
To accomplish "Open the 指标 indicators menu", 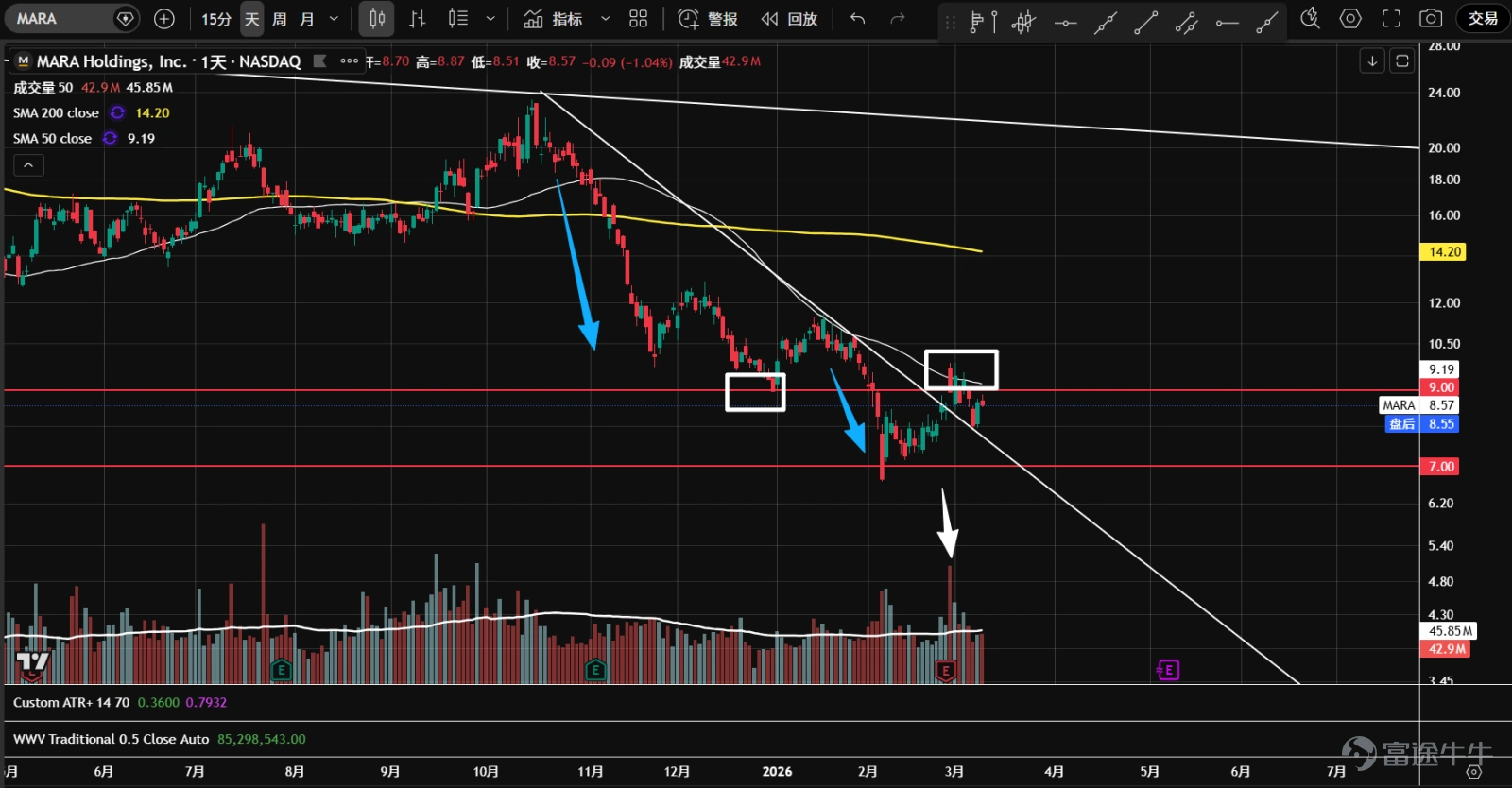I will pyautogui.click(x=554, y=19).
